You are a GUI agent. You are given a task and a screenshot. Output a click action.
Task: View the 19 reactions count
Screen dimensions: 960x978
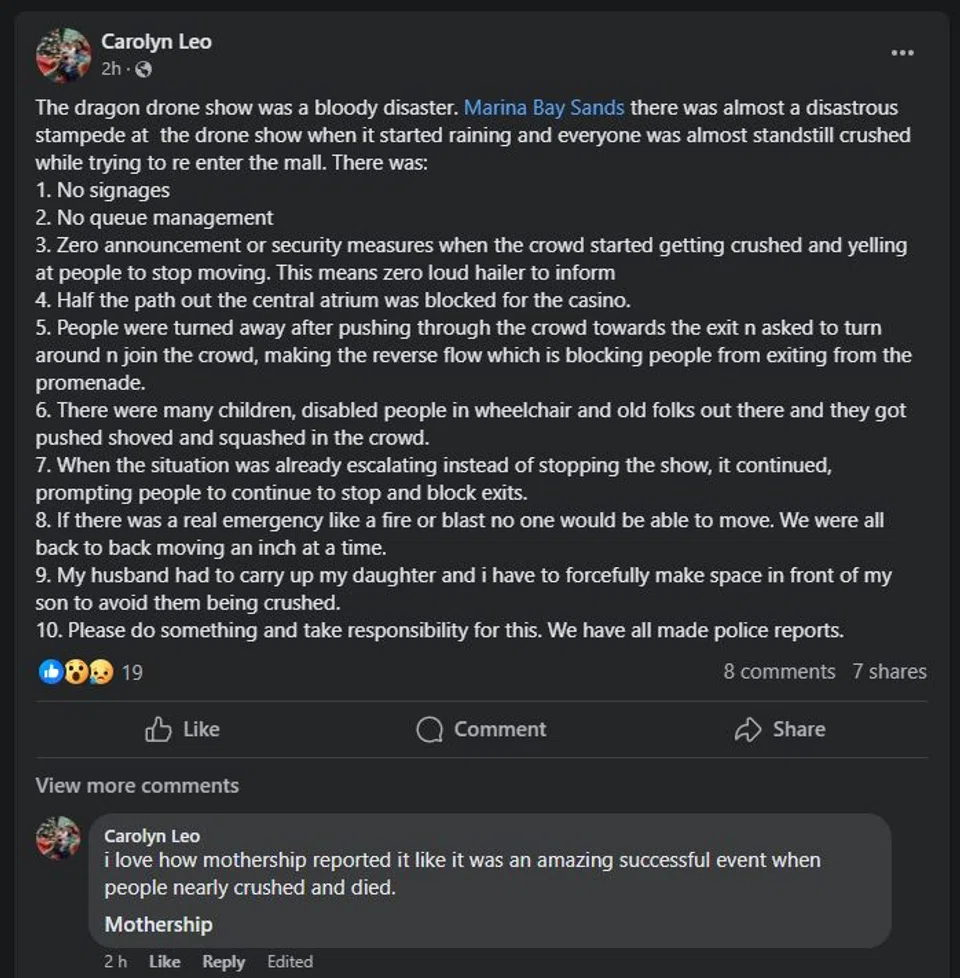click(132, 672)
